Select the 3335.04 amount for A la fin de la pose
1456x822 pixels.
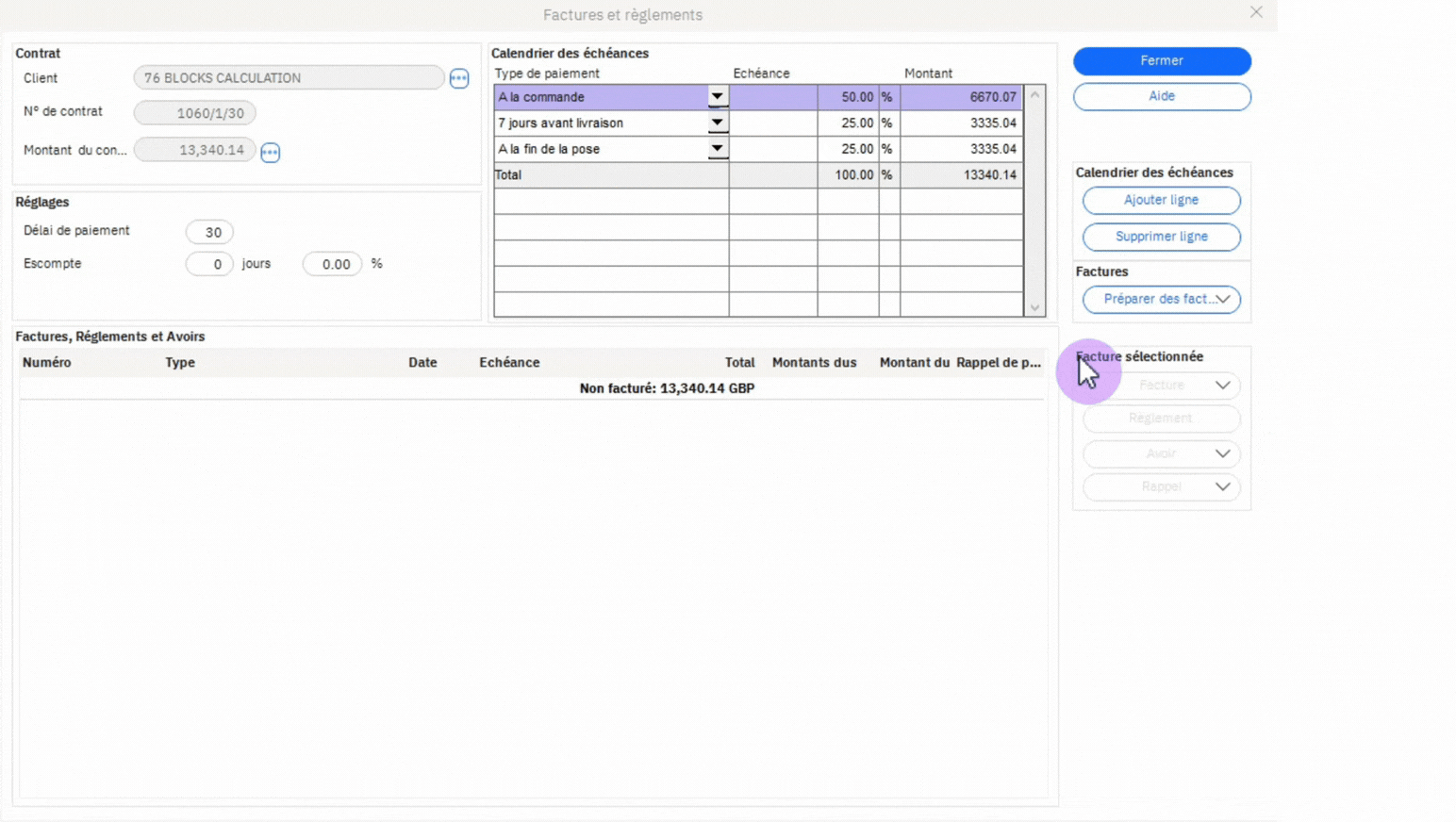[x=961, y=149]
